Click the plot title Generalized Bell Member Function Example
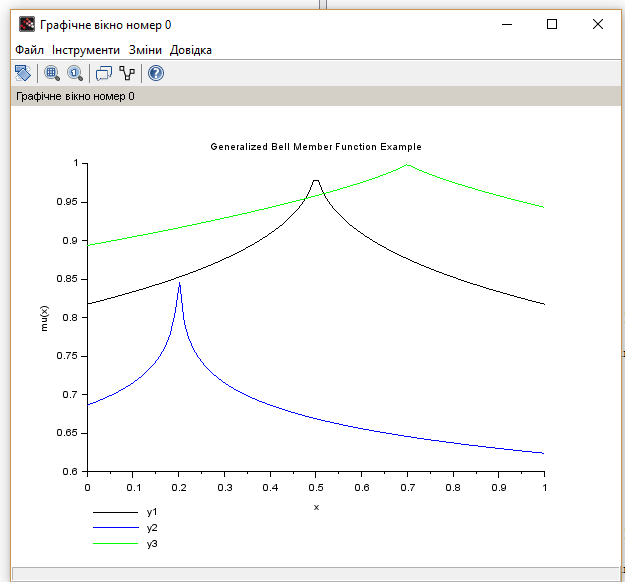Image resolution: width=625 pixels, height=582 pixels. click(x=316, y=147)
